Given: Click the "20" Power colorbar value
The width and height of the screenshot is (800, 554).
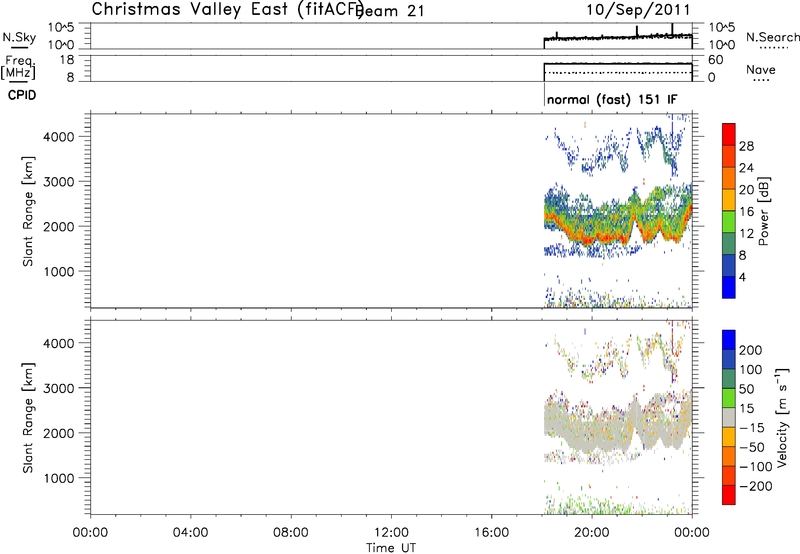Looking at the screenshot, I should coord(746,190).
